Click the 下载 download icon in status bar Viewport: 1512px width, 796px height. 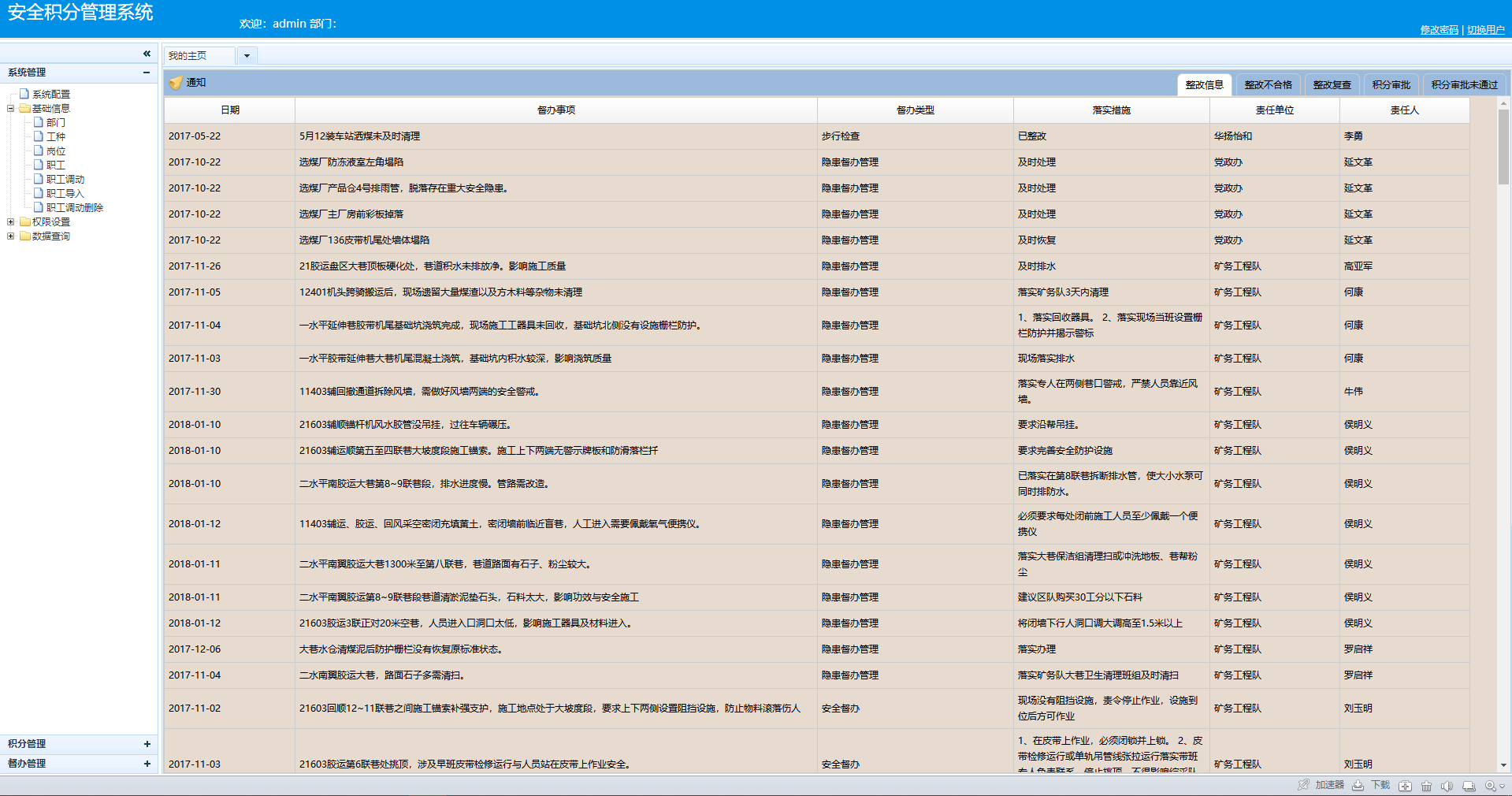1358,785
